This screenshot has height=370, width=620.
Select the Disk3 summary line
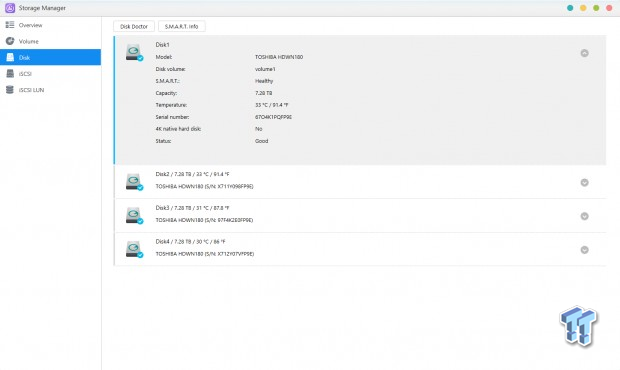[x=192, y=208]
